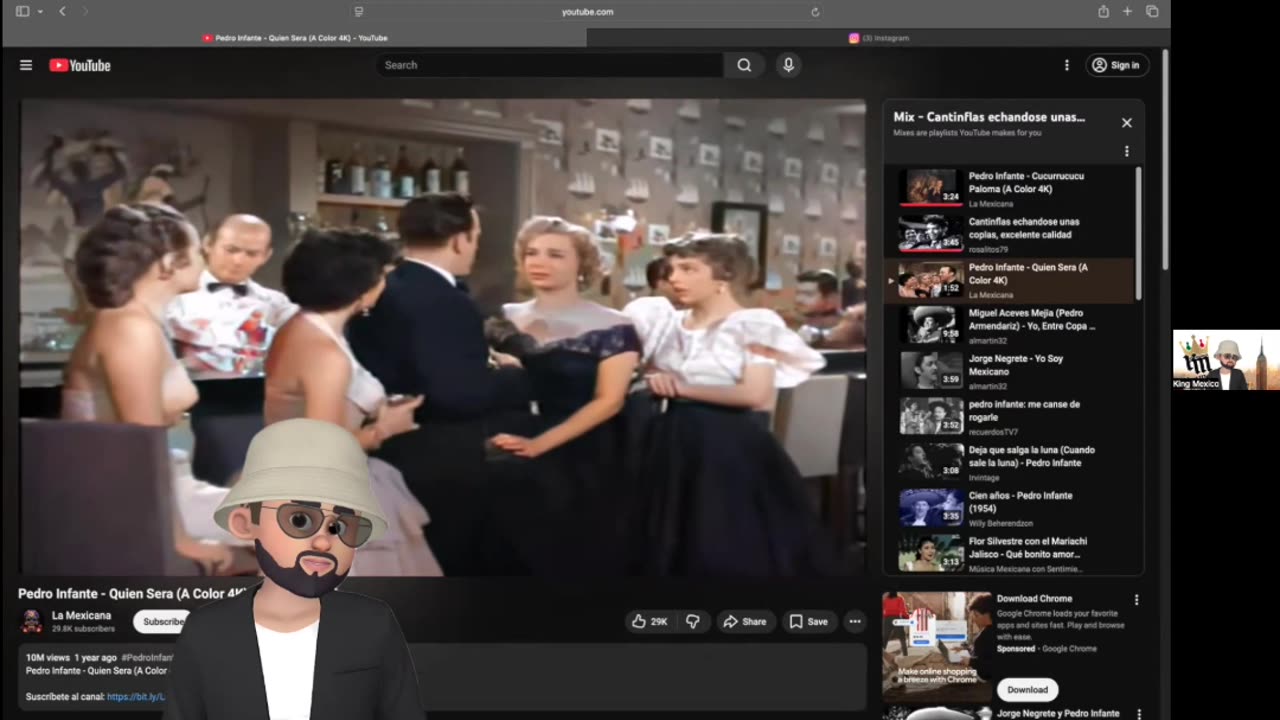Open Cien años - Pedro Infante (1954)
This screenshot has width=1280, height=720.
pyautogui.click(x=1010, y=508)
